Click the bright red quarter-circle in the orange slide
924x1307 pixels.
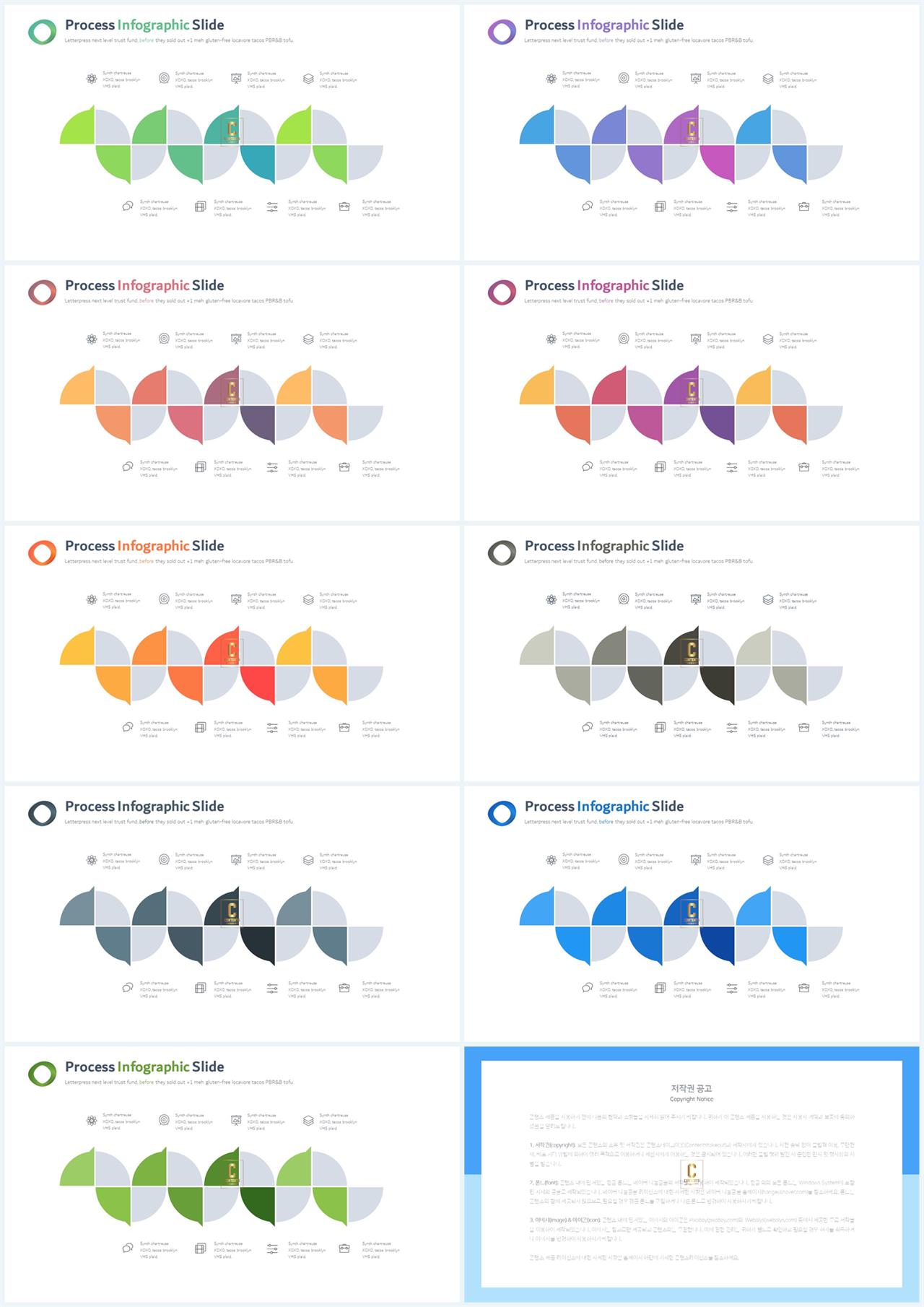[x=258, y=684]
